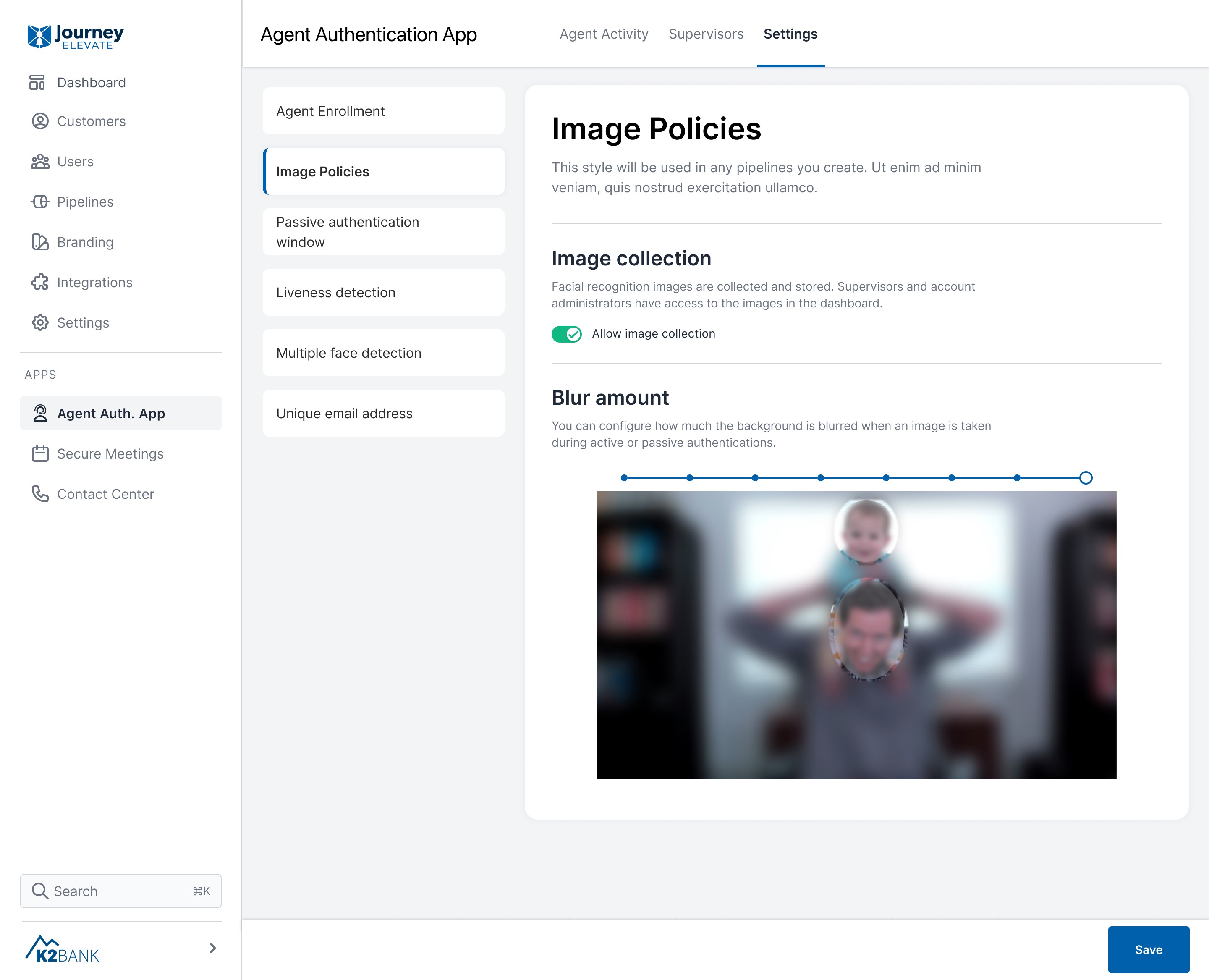The height and width of the screenshot is (980, 1209).
Task: Click the Integrations puzzle icon
Action: pyautogui.click(x=39, y=282)
